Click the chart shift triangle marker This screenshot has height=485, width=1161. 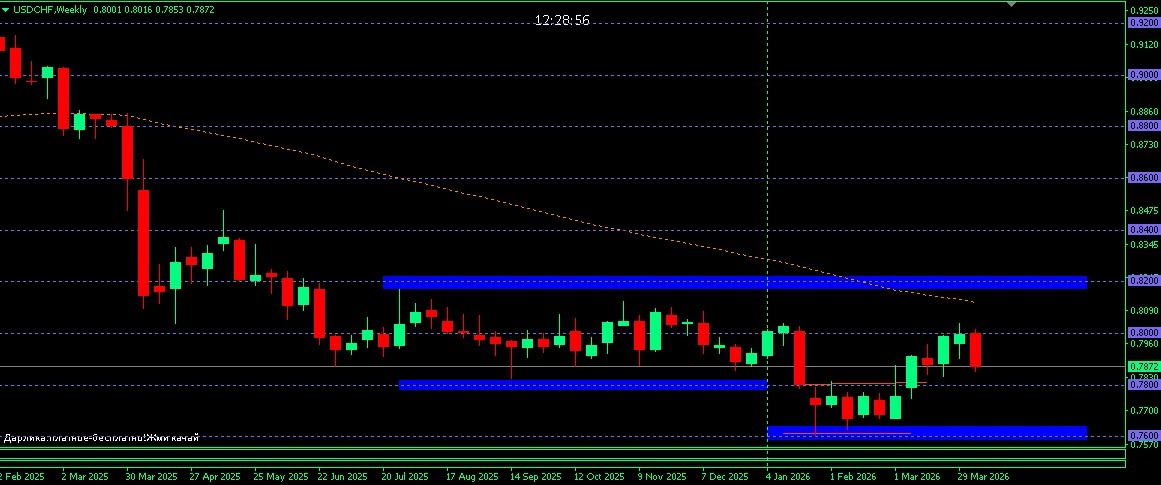point(1011,4)
